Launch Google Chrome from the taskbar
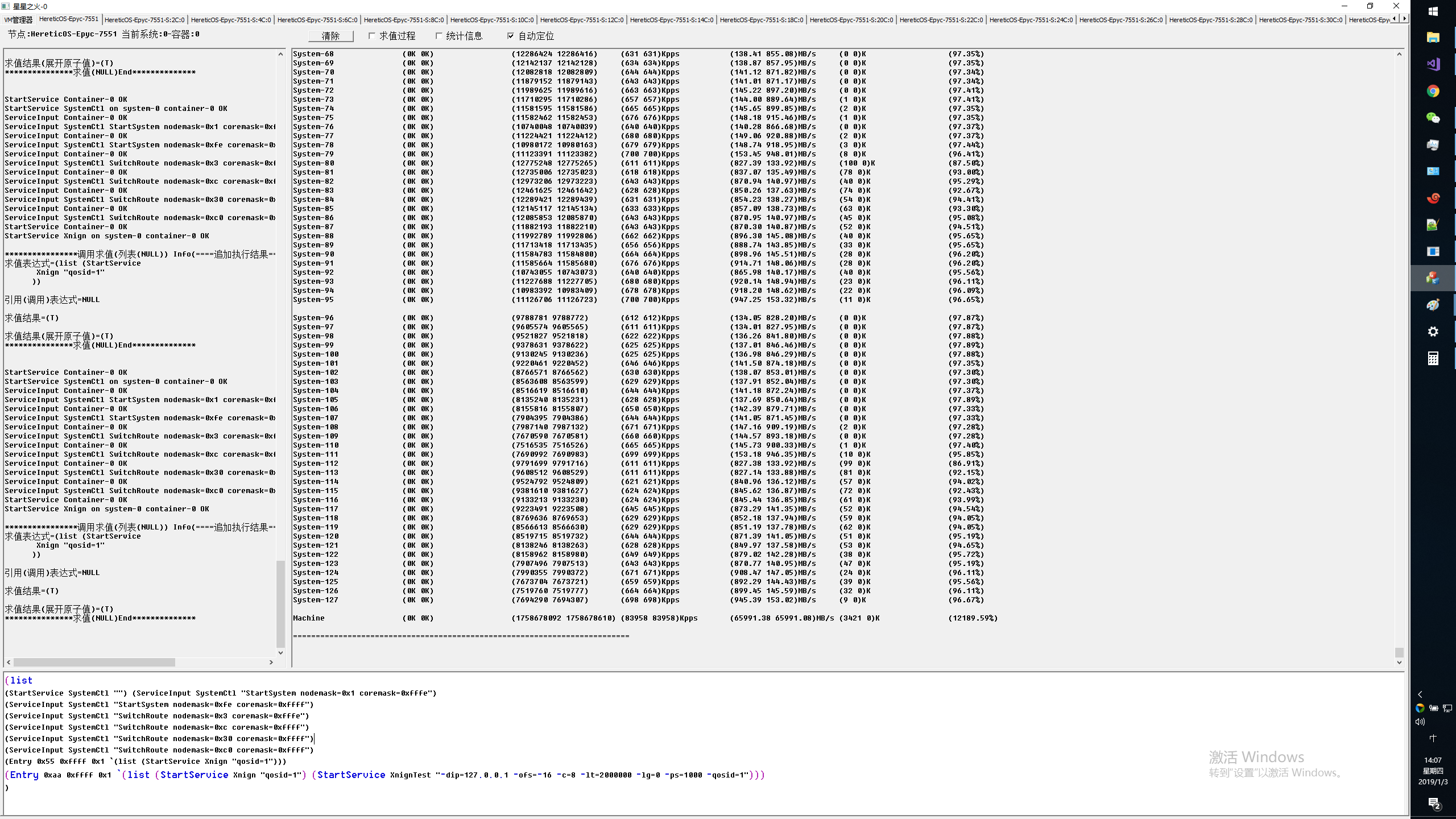This screenshot has height=819, width=1456. click(1433, 91)
